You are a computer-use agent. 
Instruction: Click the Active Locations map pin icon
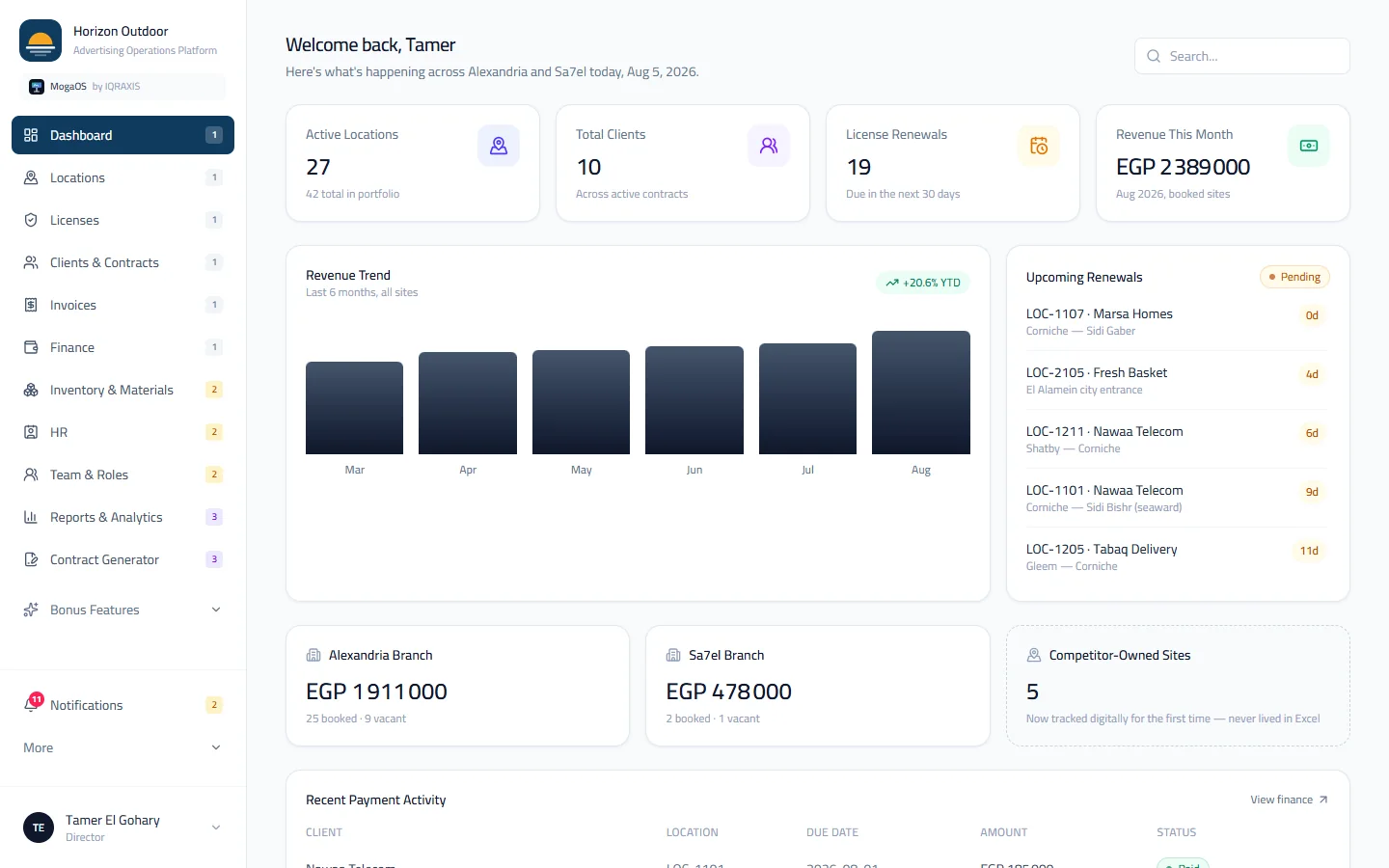499,146
